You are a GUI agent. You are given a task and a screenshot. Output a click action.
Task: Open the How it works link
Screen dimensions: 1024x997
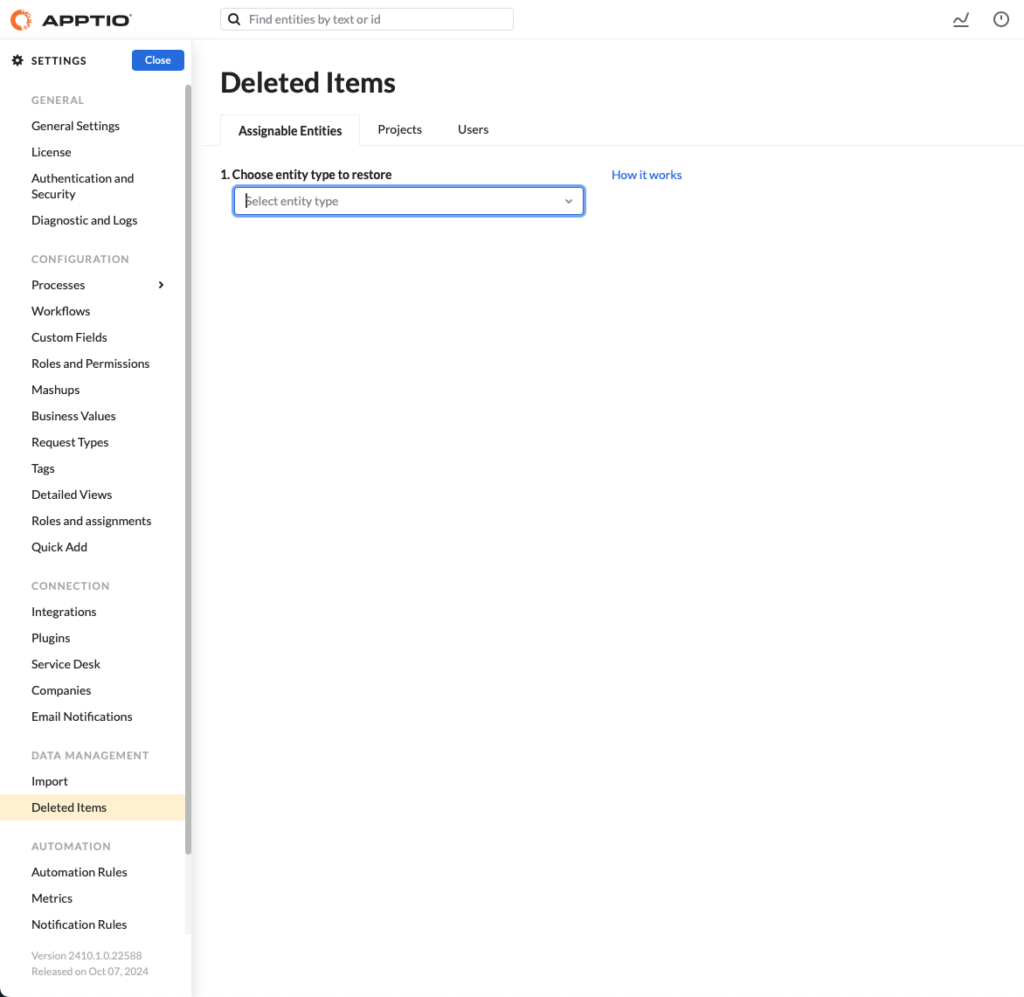tap(647, 175)
